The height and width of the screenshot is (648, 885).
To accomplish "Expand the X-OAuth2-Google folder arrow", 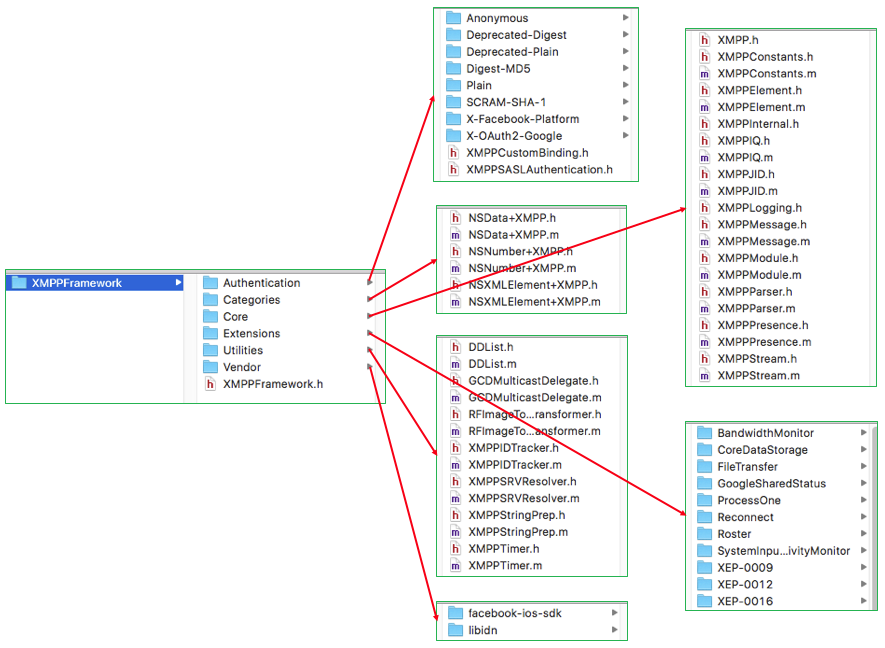I will (x=625, y=135).
